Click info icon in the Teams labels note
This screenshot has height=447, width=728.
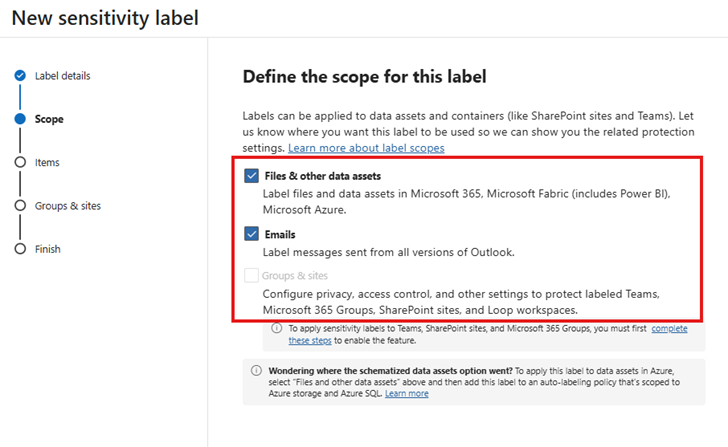pos(277,329)
